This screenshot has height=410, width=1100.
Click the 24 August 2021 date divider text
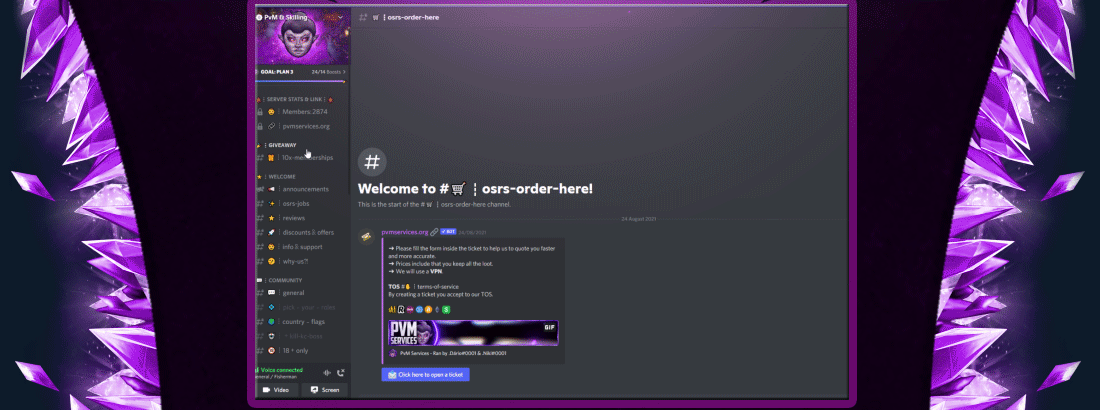638,219
